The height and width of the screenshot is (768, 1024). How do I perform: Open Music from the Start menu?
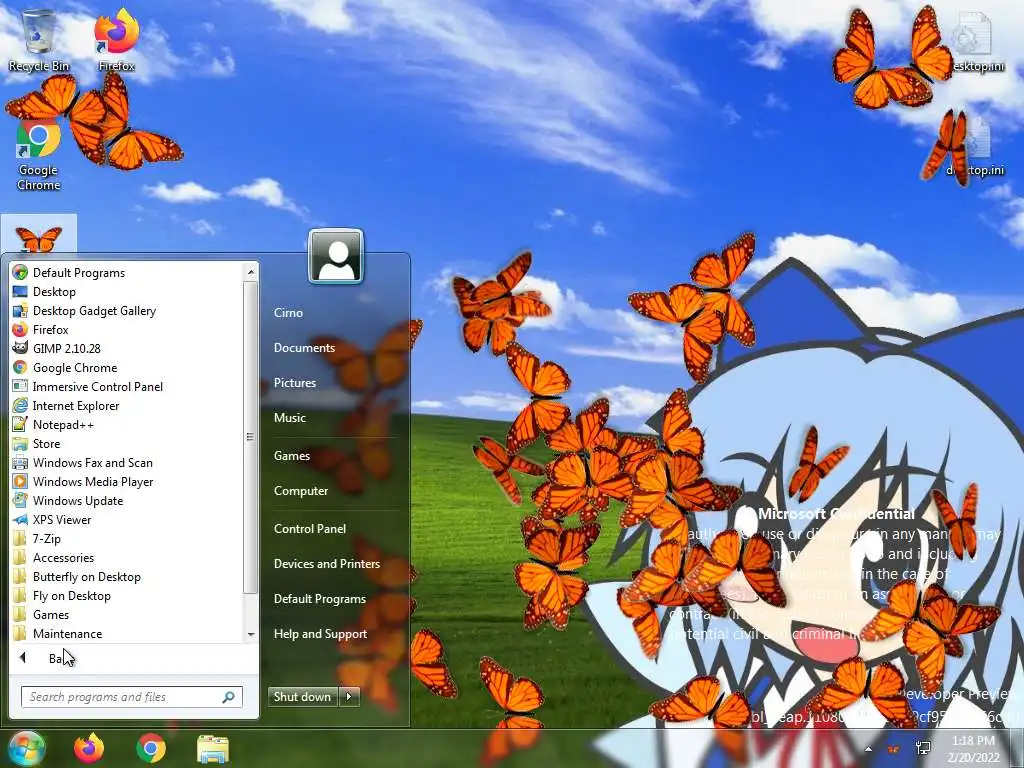[x=289, y=417]
